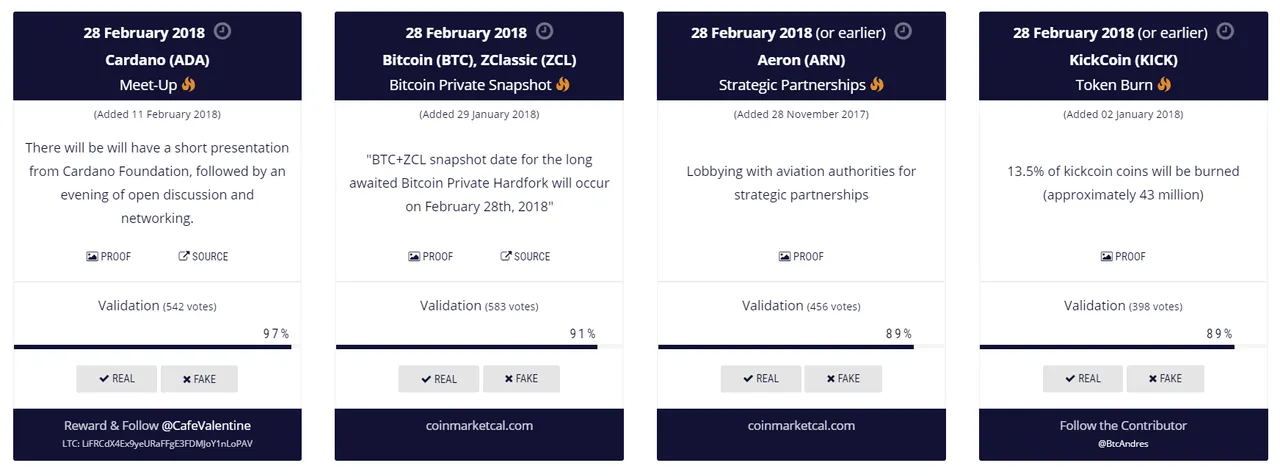The height and width of the screenshot is (476, 1280).
Task: Open SOURCE link for Bitcoin Private Snapshot
Action: coord(525,257)
